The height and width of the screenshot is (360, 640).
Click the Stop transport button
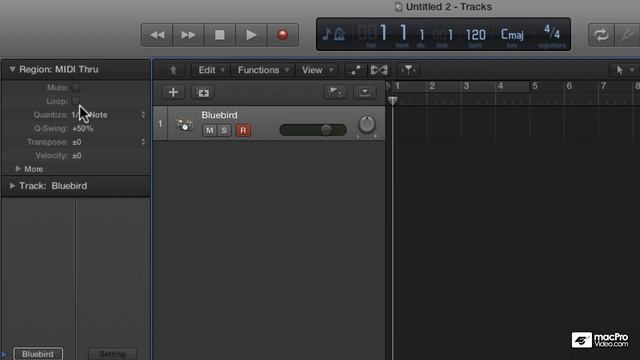(220, 35)
